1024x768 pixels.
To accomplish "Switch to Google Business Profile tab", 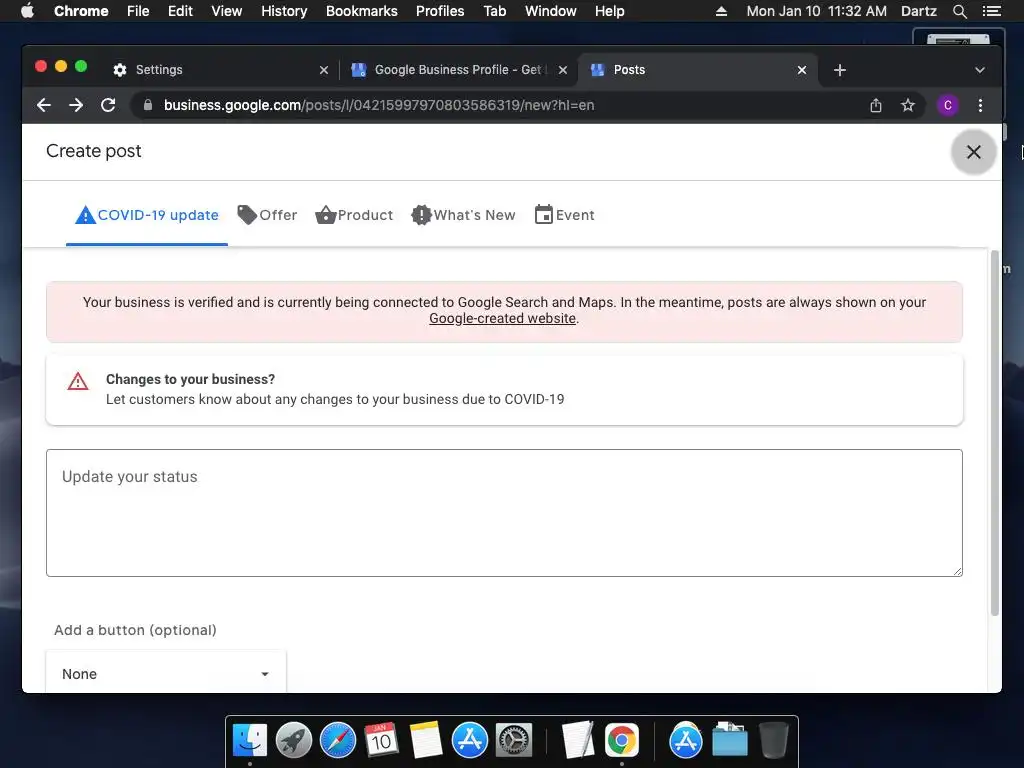I will [457, 70].
